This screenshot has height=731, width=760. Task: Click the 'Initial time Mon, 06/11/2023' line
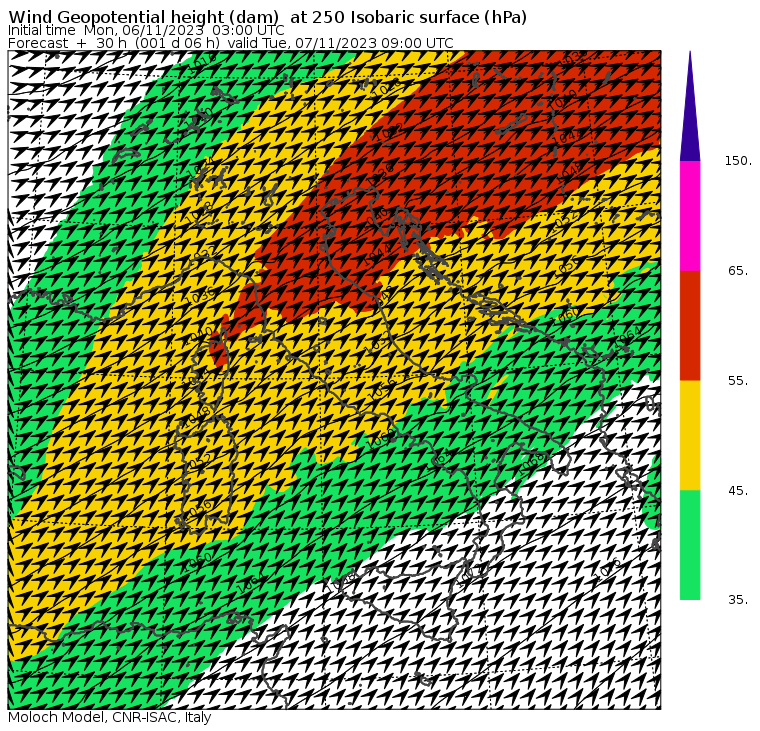pos(146,30)
